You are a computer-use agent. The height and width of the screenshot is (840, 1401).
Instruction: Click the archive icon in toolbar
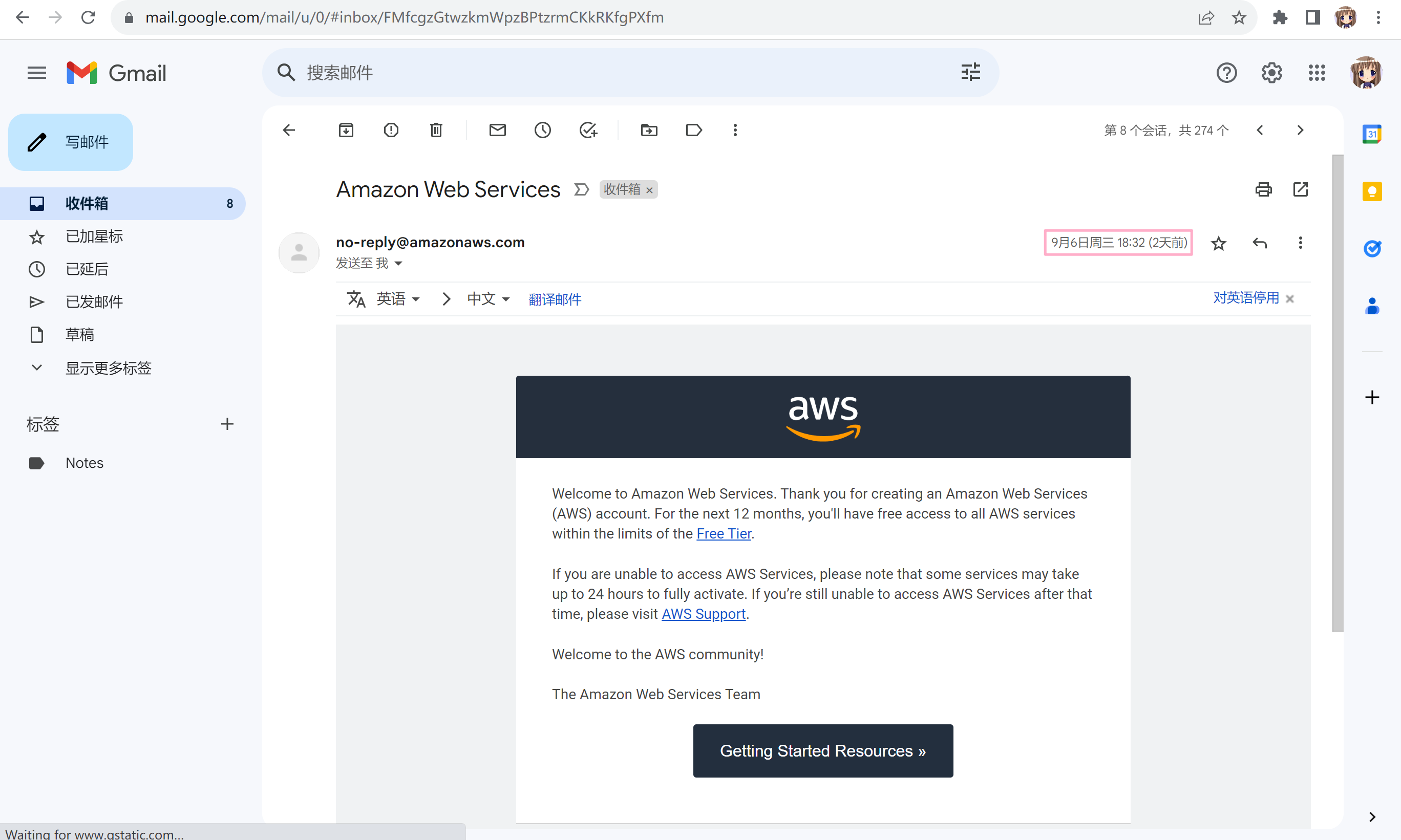point(346,130)
